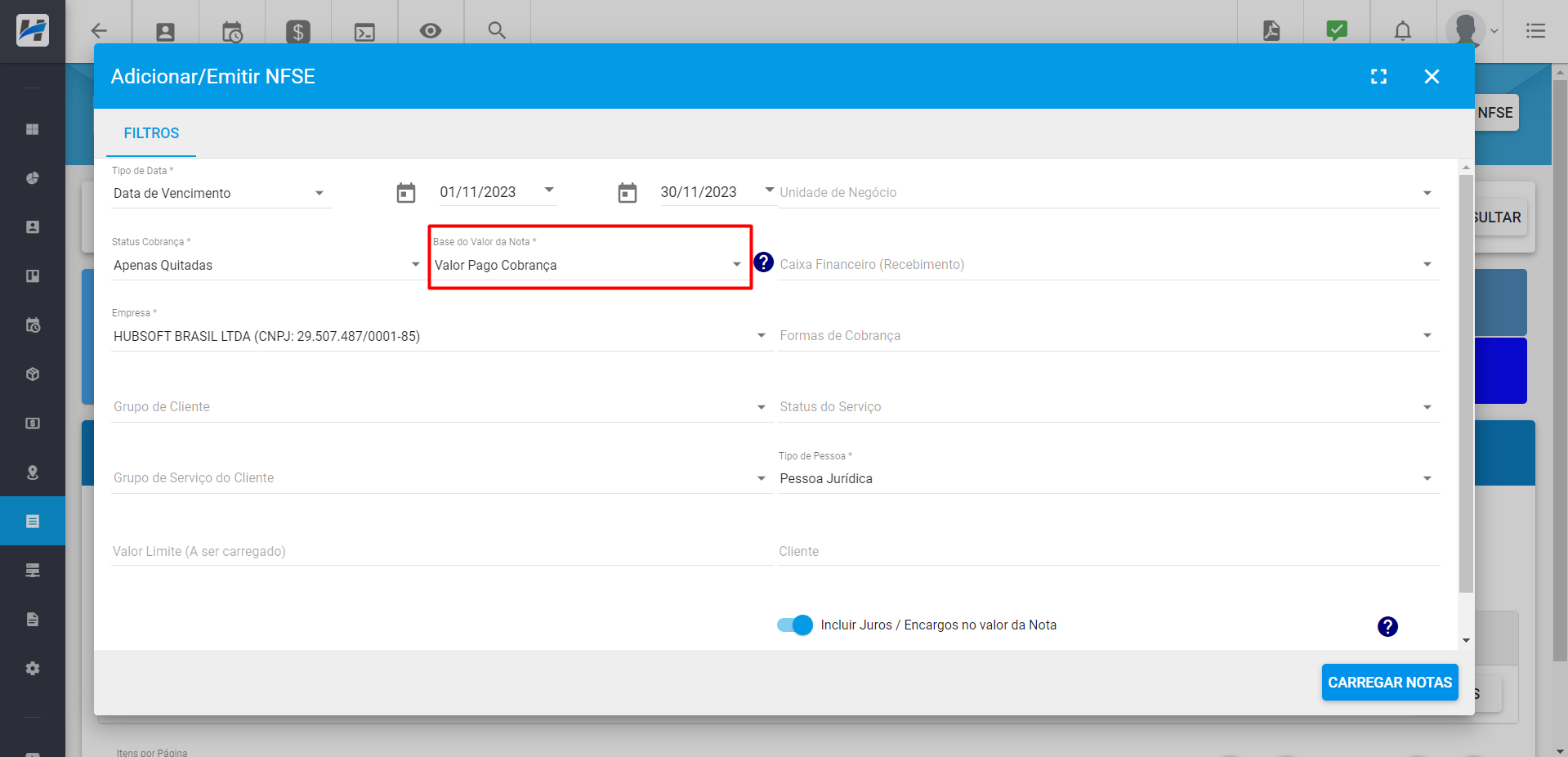The height and width of the screenshot is (757, 1568).
Task: Select the FILTROS tab
Action: click(x=151, y=133)
